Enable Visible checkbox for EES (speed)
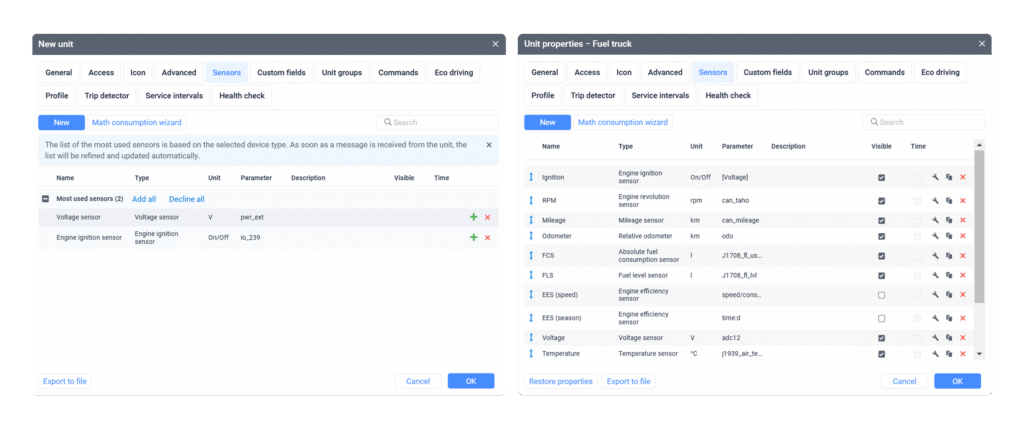The image size is (1024, 430). [881, 295]
